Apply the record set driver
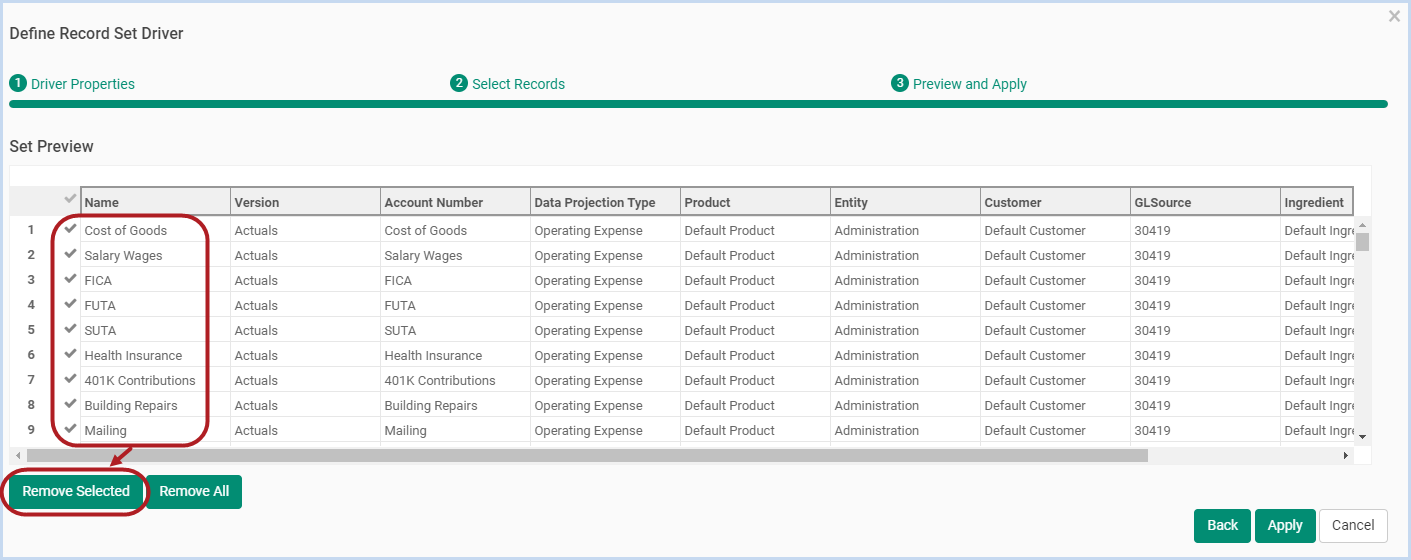1411x560 pixels. pyautogui.click(x=1285, y=525)
